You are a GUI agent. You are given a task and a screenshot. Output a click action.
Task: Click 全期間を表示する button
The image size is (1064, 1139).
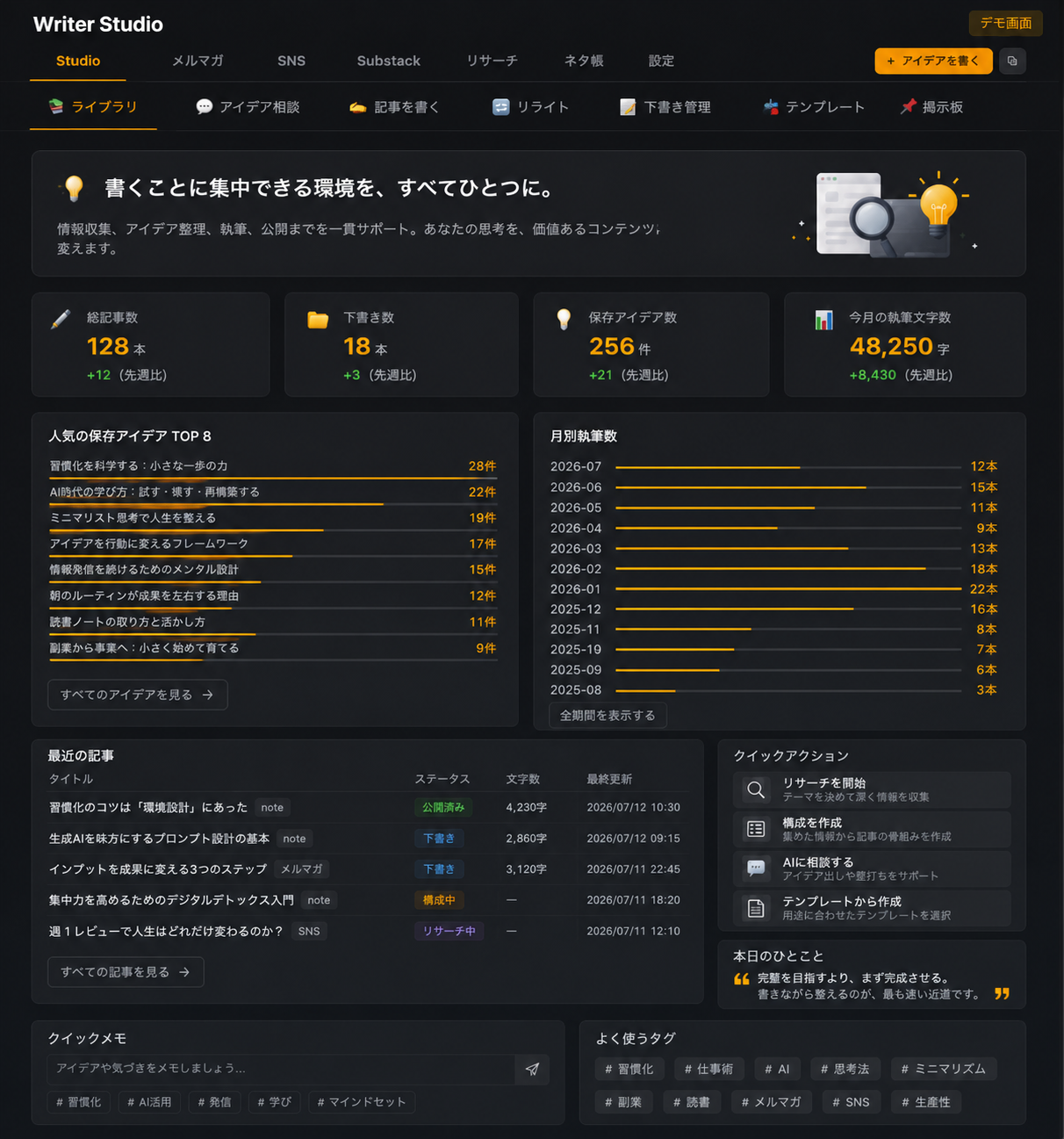pyautogui.click(x=607, y=715)
